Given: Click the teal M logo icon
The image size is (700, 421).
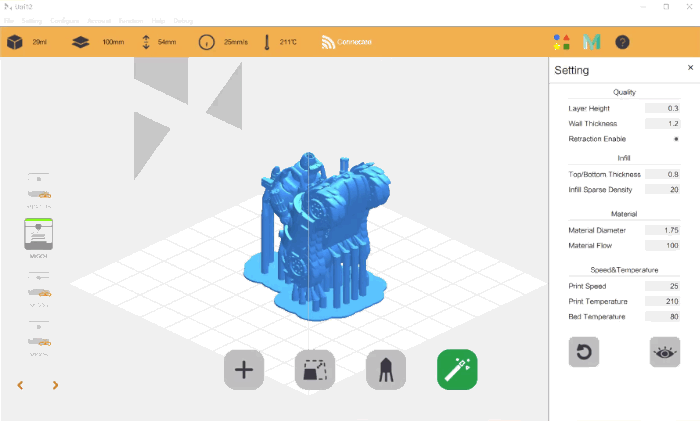Looking at the screenshot, I should pos(592,42).
